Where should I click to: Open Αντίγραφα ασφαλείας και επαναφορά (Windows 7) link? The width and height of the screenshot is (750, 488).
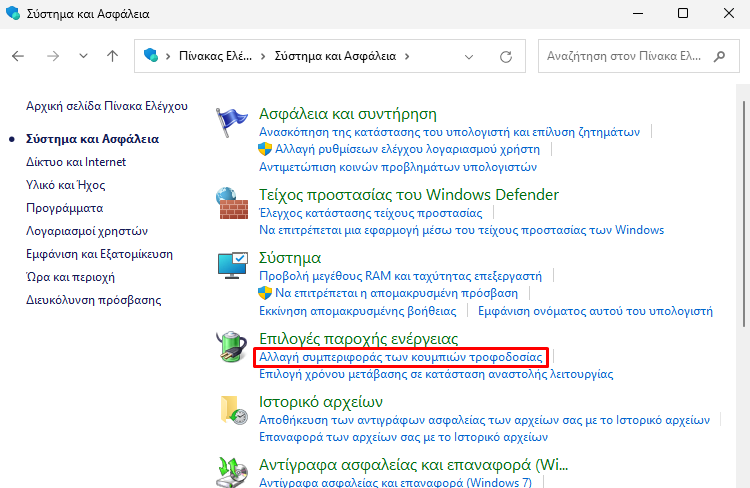tap(395, 482)
